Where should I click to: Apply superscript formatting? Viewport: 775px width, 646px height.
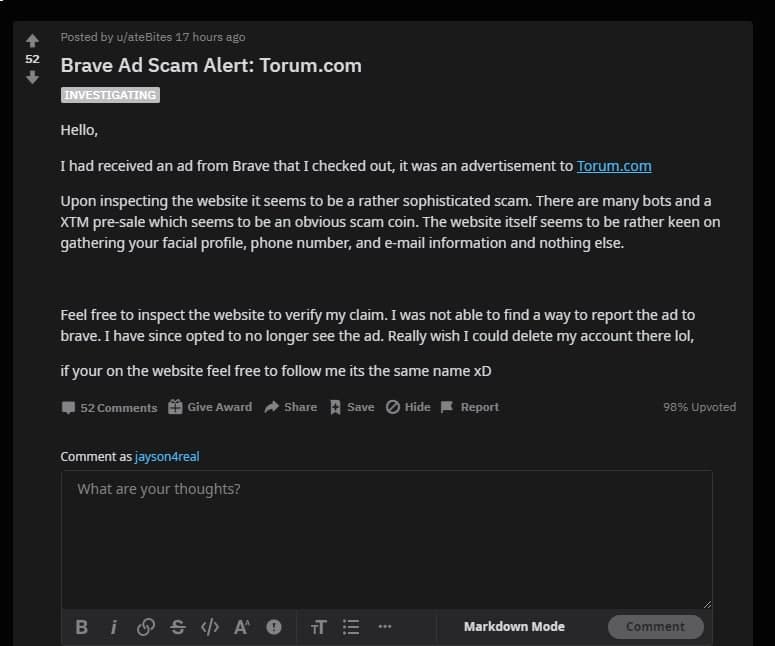242,627
